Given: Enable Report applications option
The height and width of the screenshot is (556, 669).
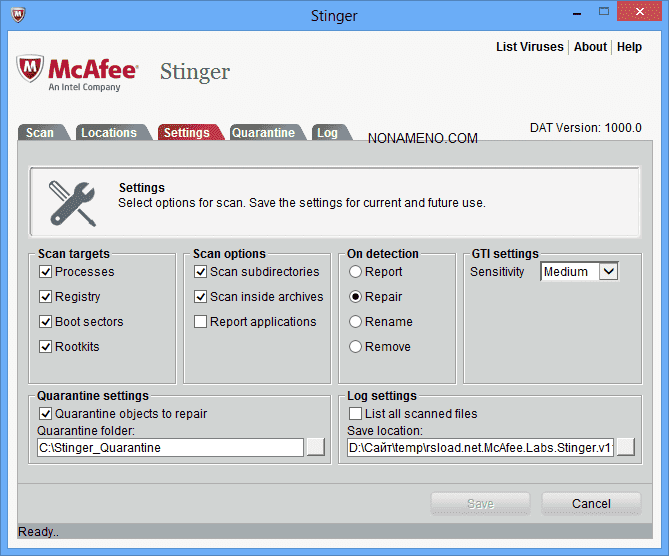Looking at the screenshot, I should coord(200,322).
